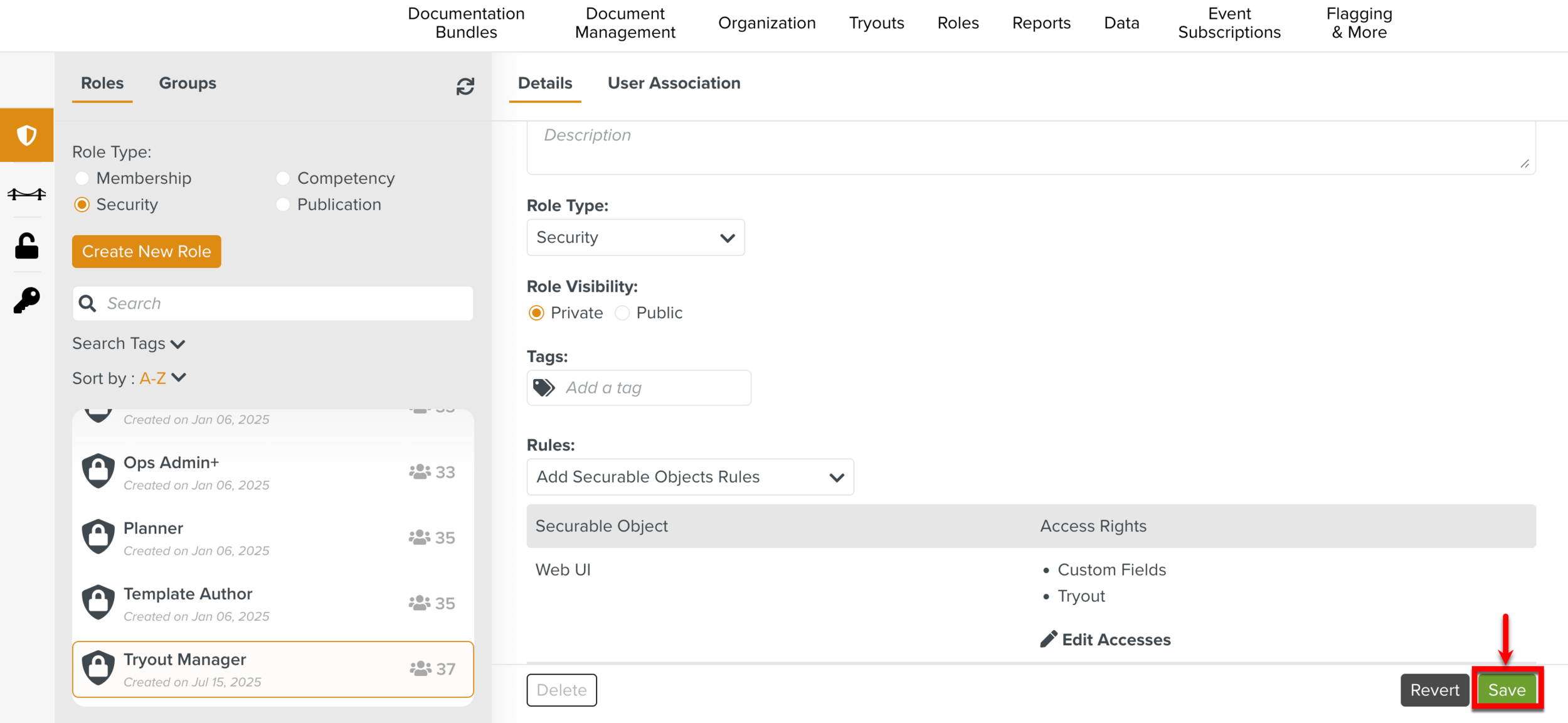Choose the Publication role type filter

[283, 205]
